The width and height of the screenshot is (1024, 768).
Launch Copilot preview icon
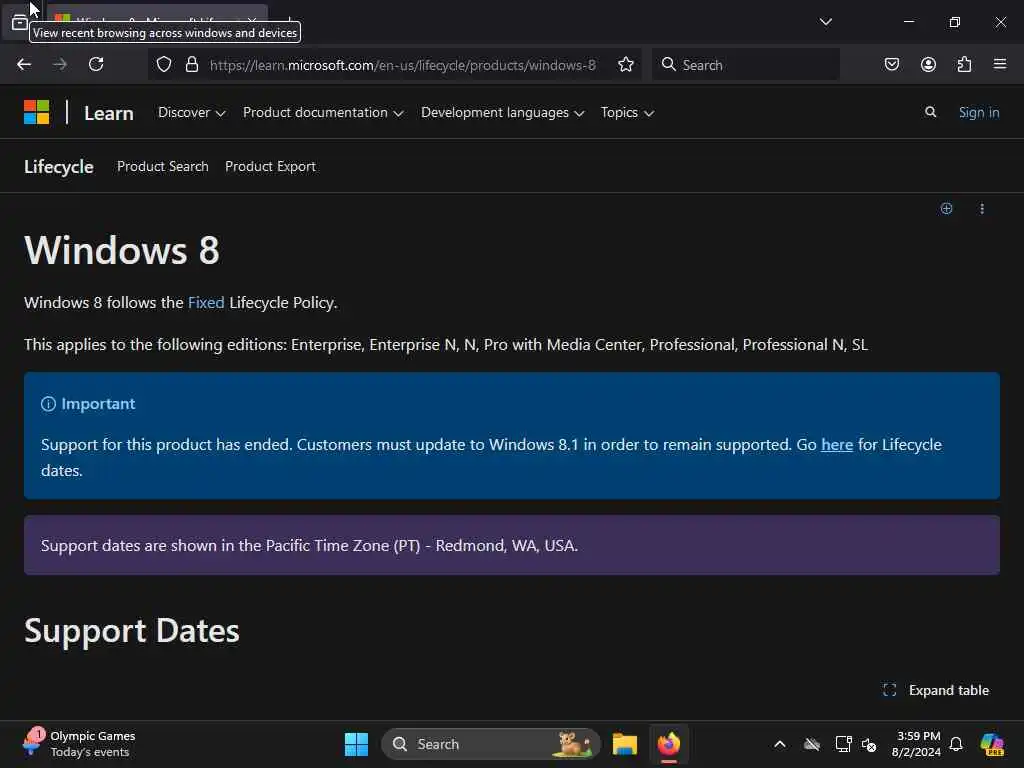pos(992,744)
